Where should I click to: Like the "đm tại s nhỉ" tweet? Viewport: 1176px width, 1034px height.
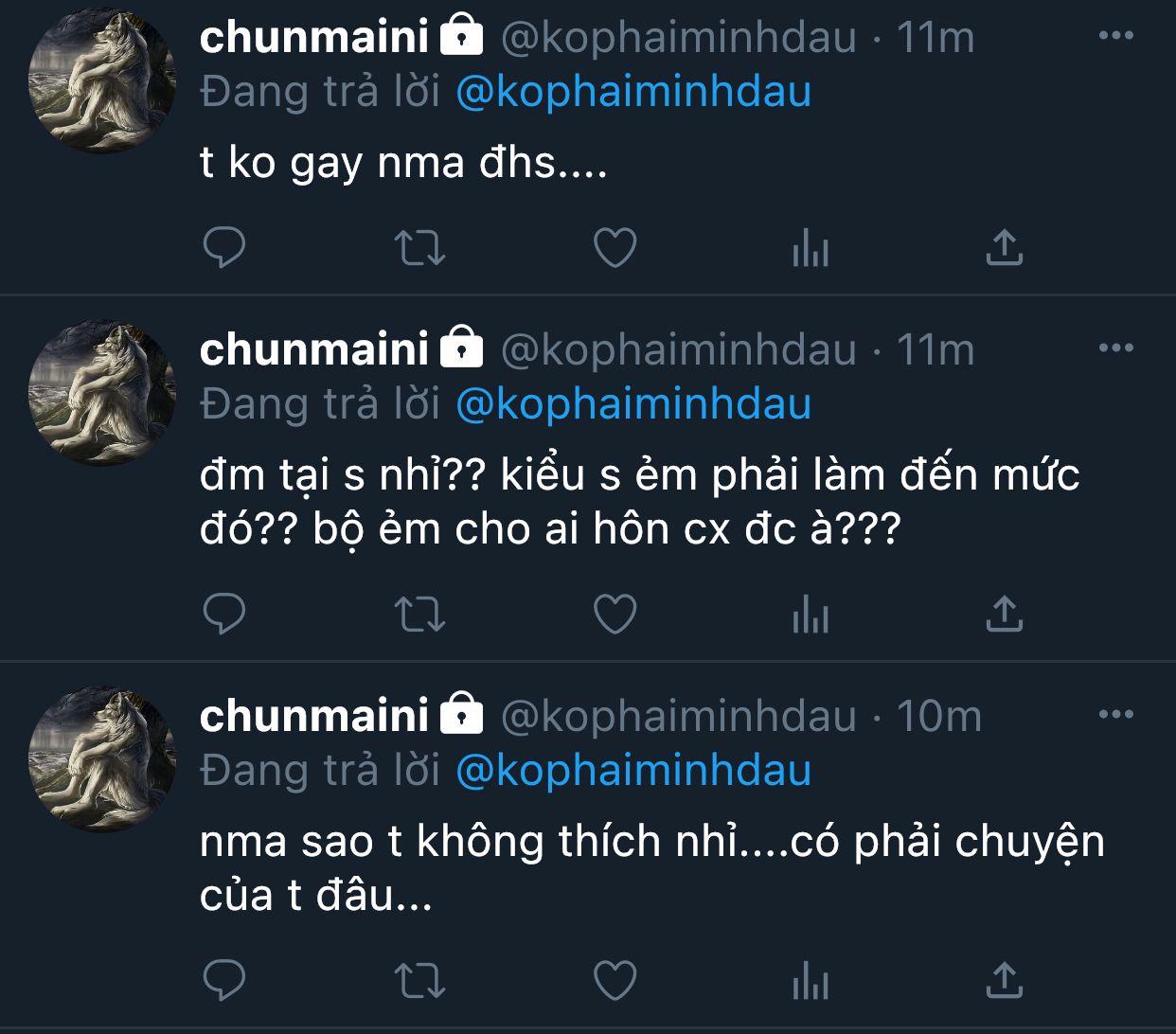point(615,615)
